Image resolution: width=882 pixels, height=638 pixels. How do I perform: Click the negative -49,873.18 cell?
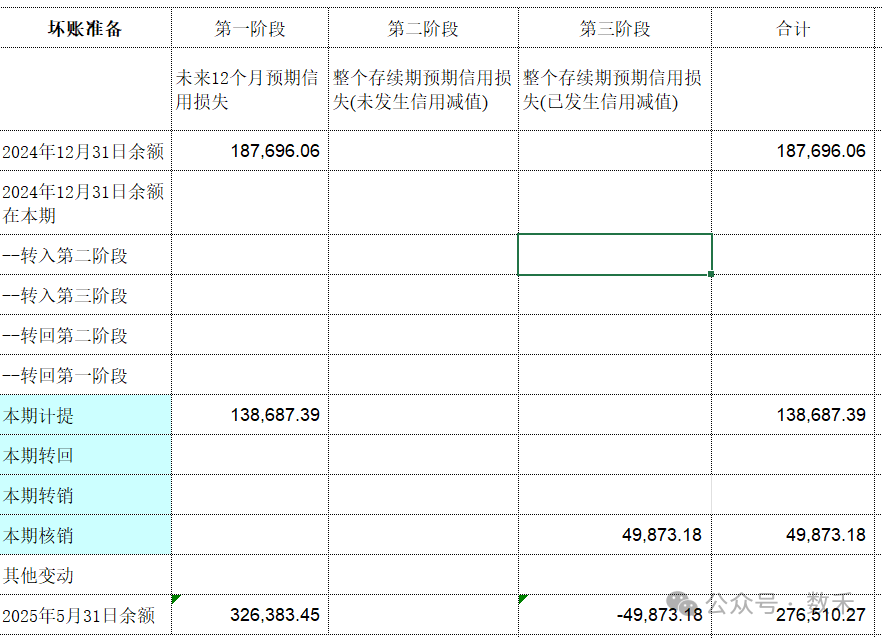pos(615,614)
